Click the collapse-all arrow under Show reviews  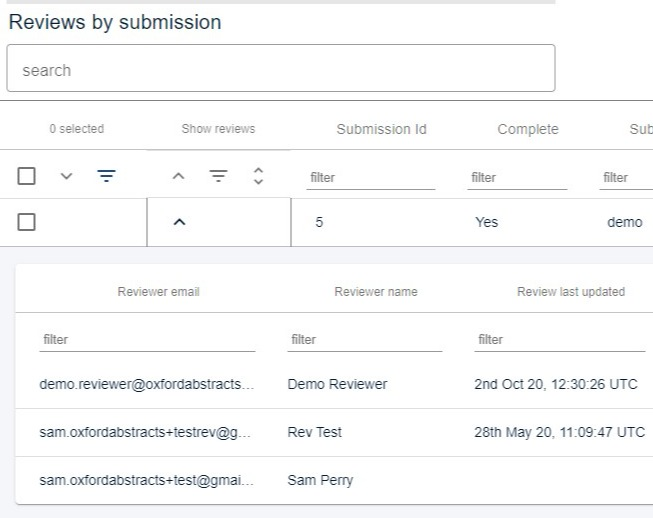click(179, 177)
